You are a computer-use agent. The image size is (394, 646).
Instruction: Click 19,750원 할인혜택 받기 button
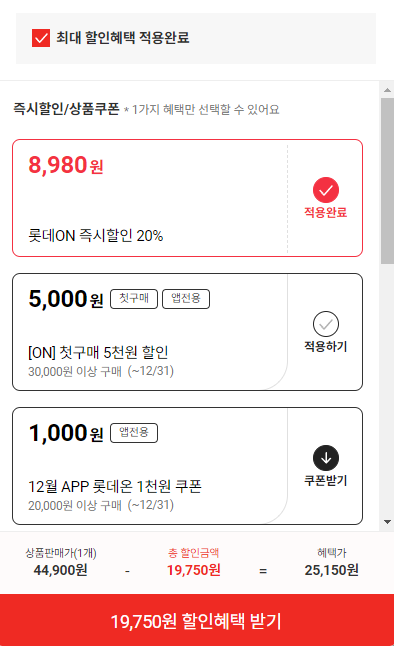pyautogui.click(x=197, y=620)
